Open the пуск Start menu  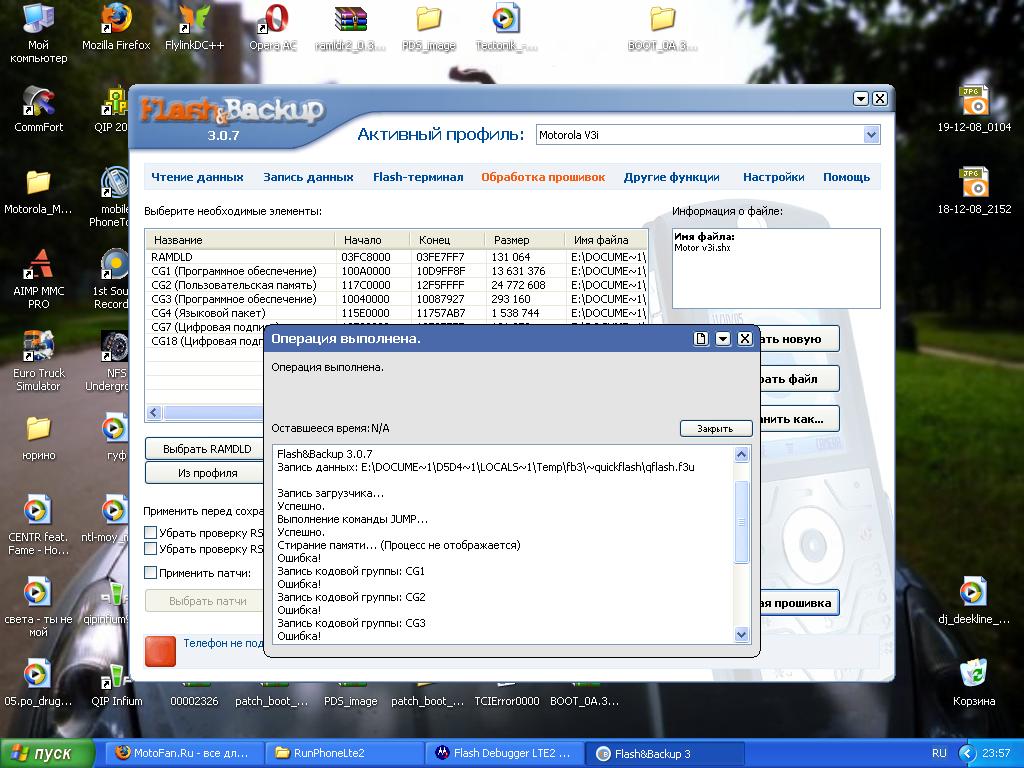(x=47, y=754)
